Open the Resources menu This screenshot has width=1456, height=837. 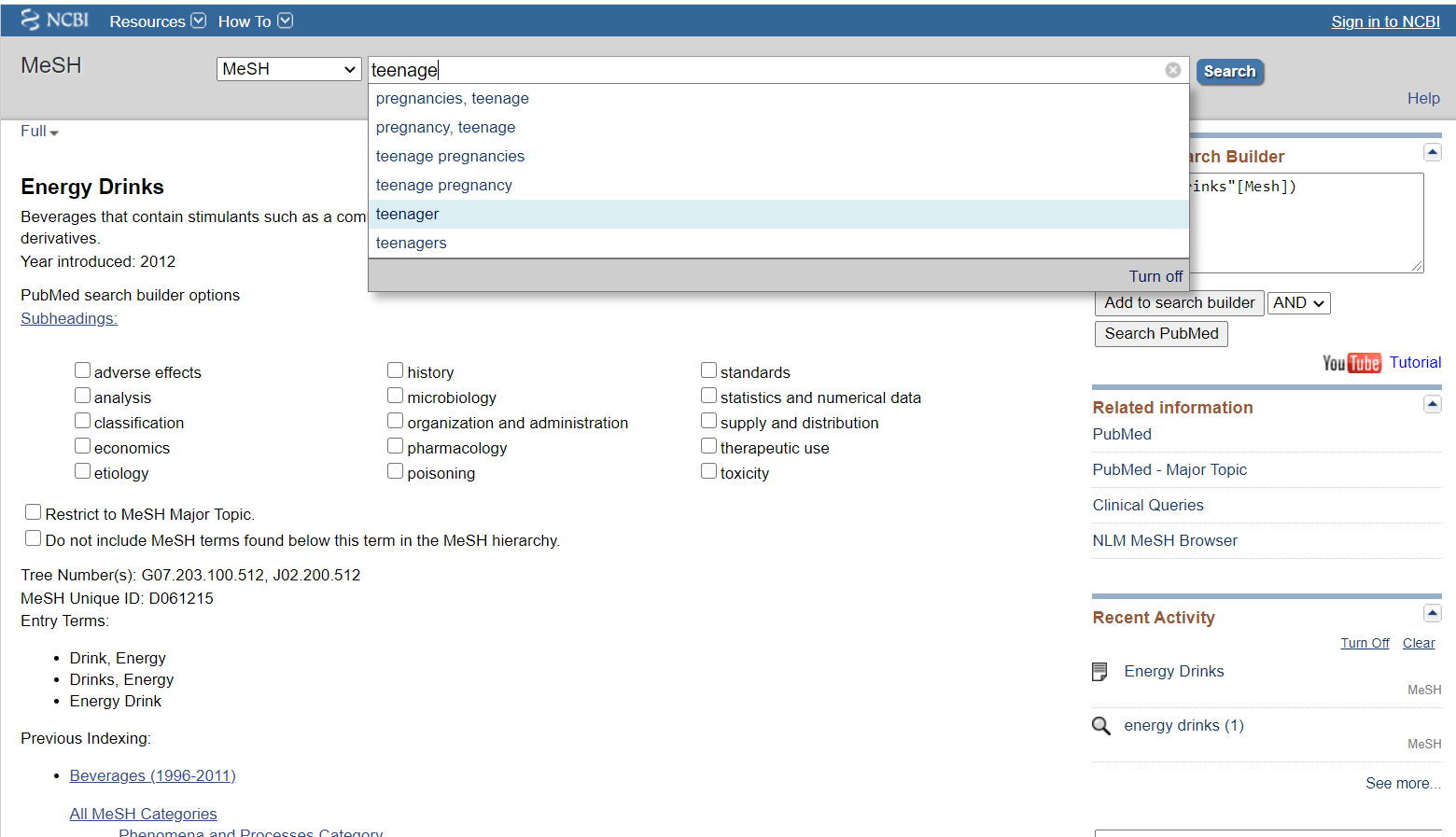157,21
